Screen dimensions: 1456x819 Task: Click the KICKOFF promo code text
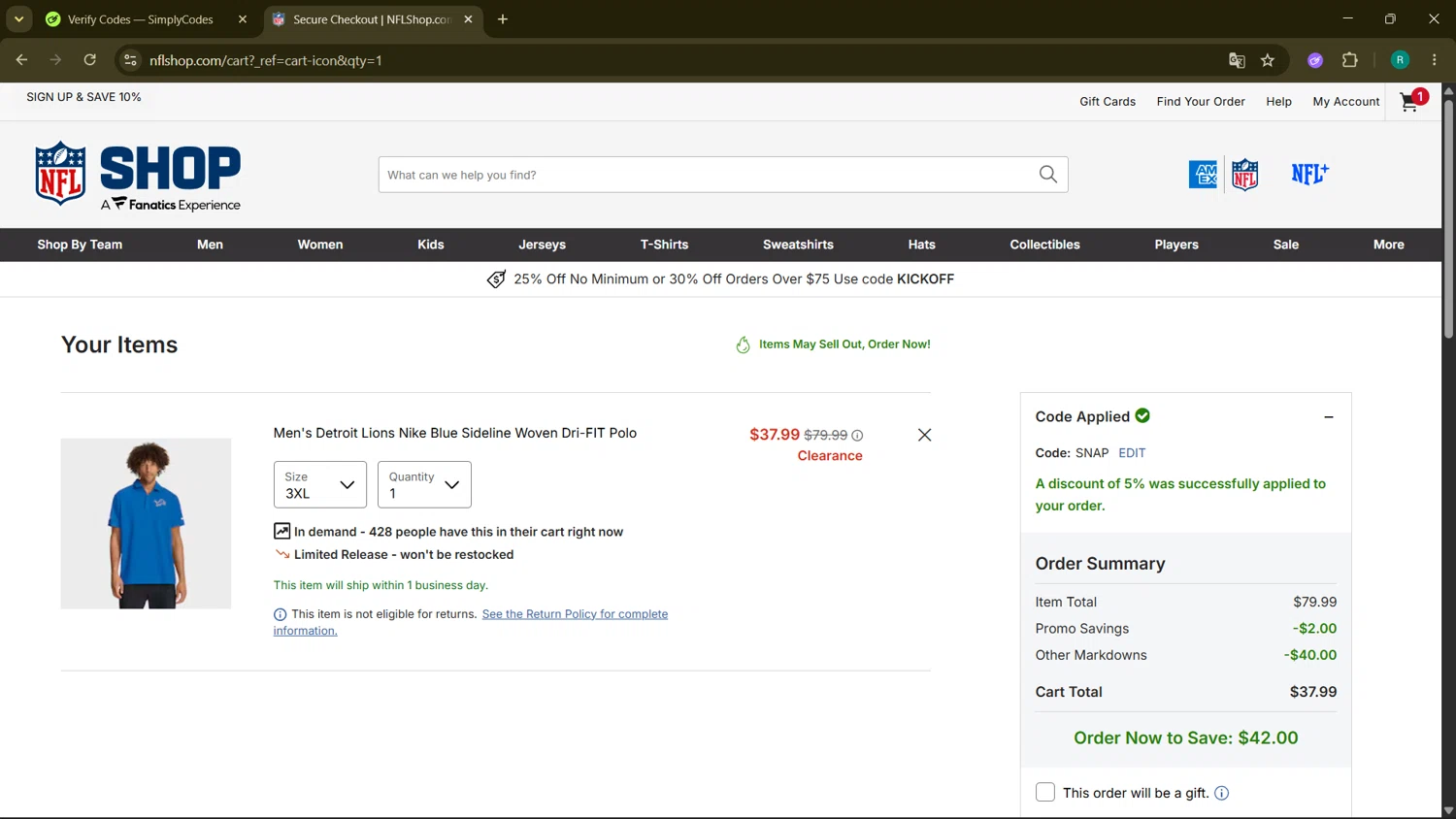tap(925, 279)
